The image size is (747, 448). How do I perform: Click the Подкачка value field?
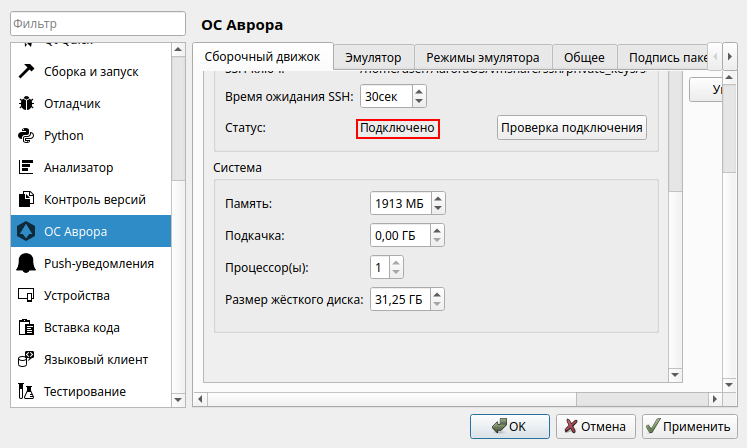(400, 235)
